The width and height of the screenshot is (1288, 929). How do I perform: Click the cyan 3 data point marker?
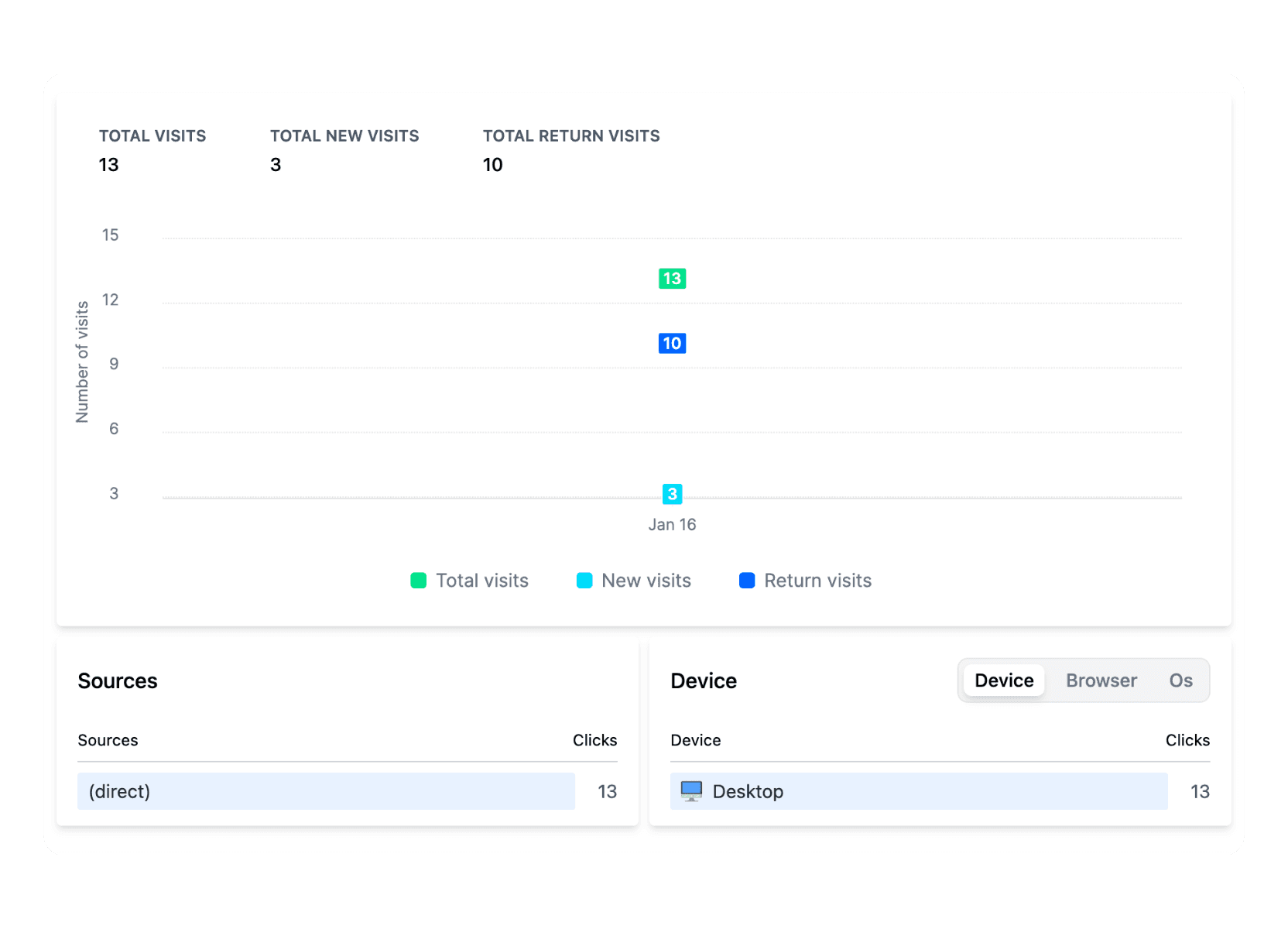pos(672,492)
